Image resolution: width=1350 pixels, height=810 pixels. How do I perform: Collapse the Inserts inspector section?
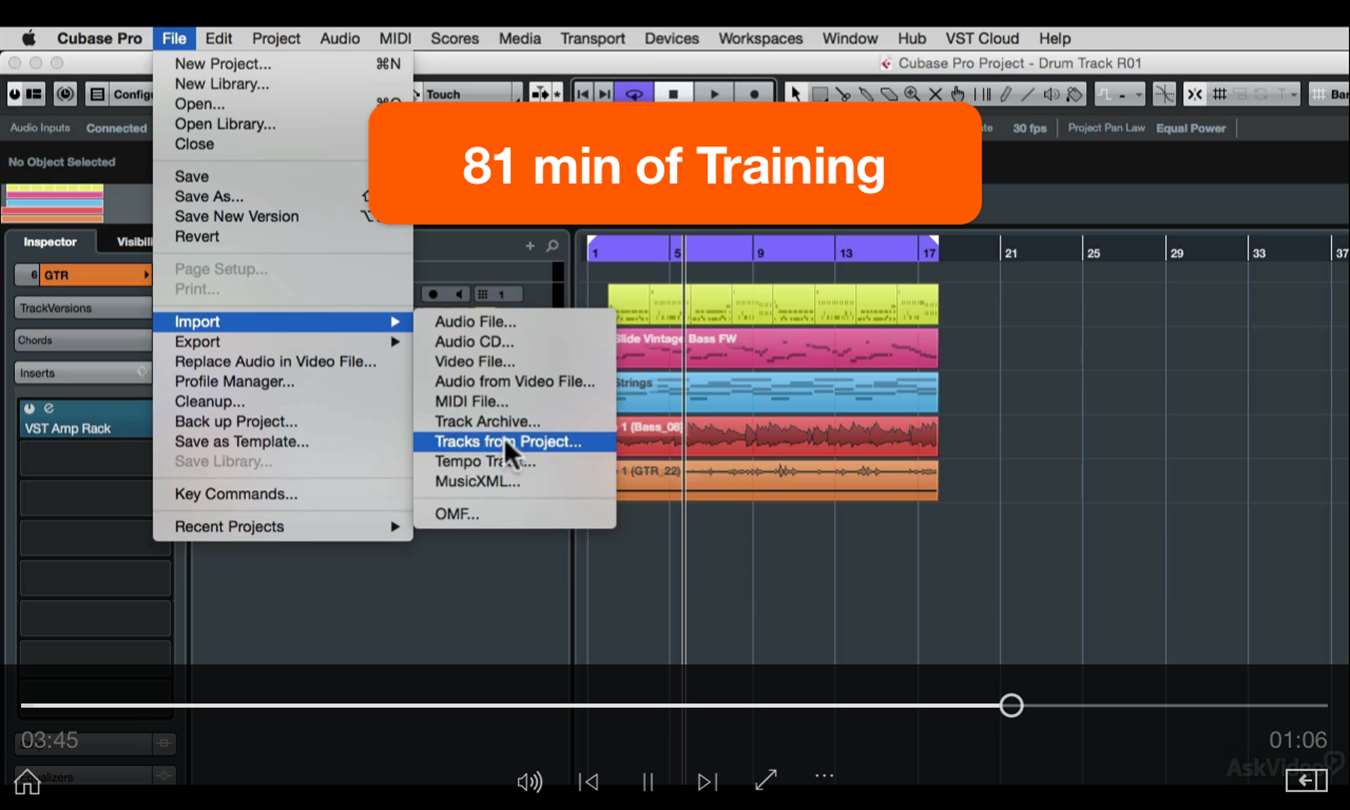83,372
